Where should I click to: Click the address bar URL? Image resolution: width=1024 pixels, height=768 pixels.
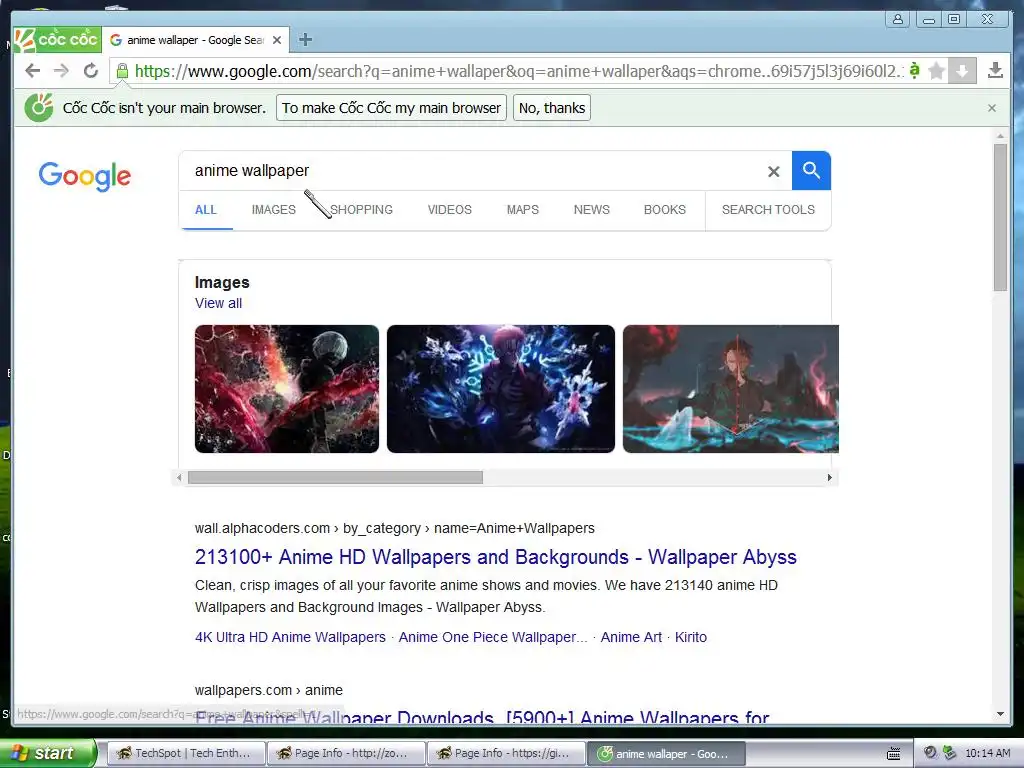519,71
